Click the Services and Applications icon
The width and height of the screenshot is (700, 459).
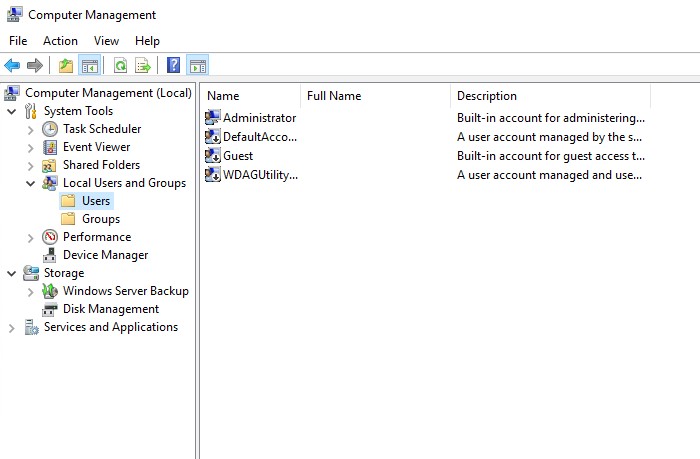[x=31, y=327]
